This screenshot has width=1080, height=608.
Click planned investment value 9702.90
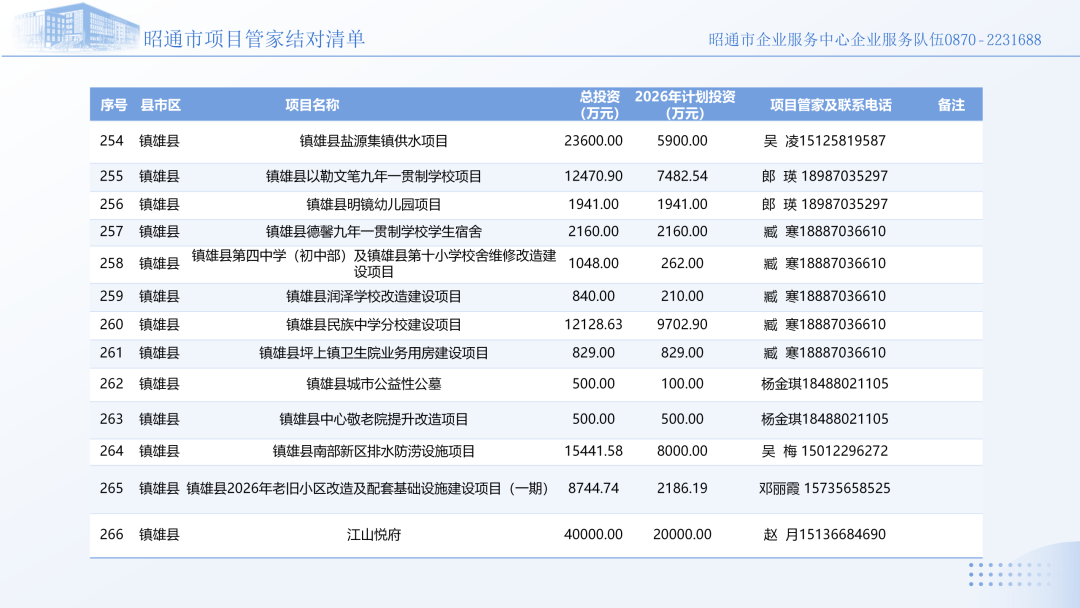tap(682, 324)
